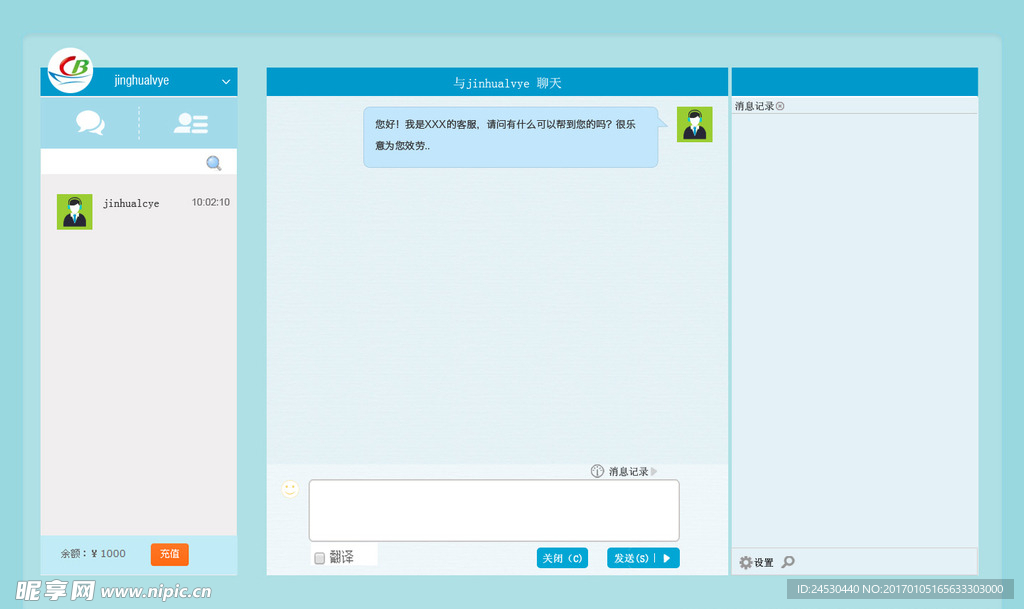Close the 消息记录 history panel tab
The width and height of the screenshot is (1024, 609).
(x=780, y=106)
